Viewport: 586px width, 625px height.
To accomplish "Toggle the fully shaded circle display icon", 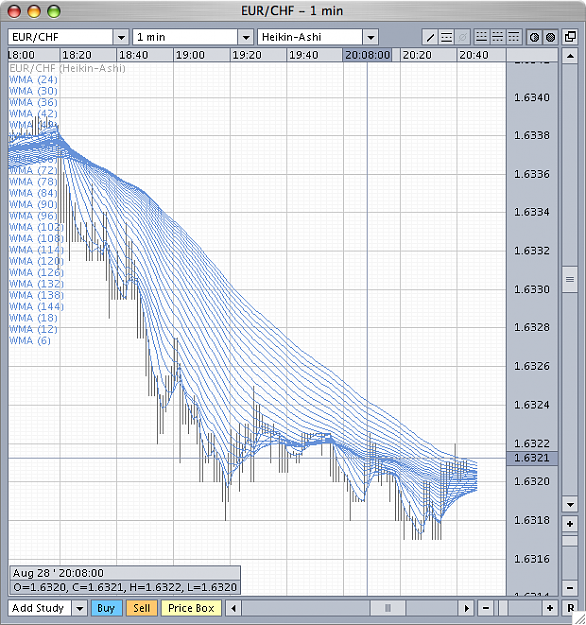I will coord(550,37).
